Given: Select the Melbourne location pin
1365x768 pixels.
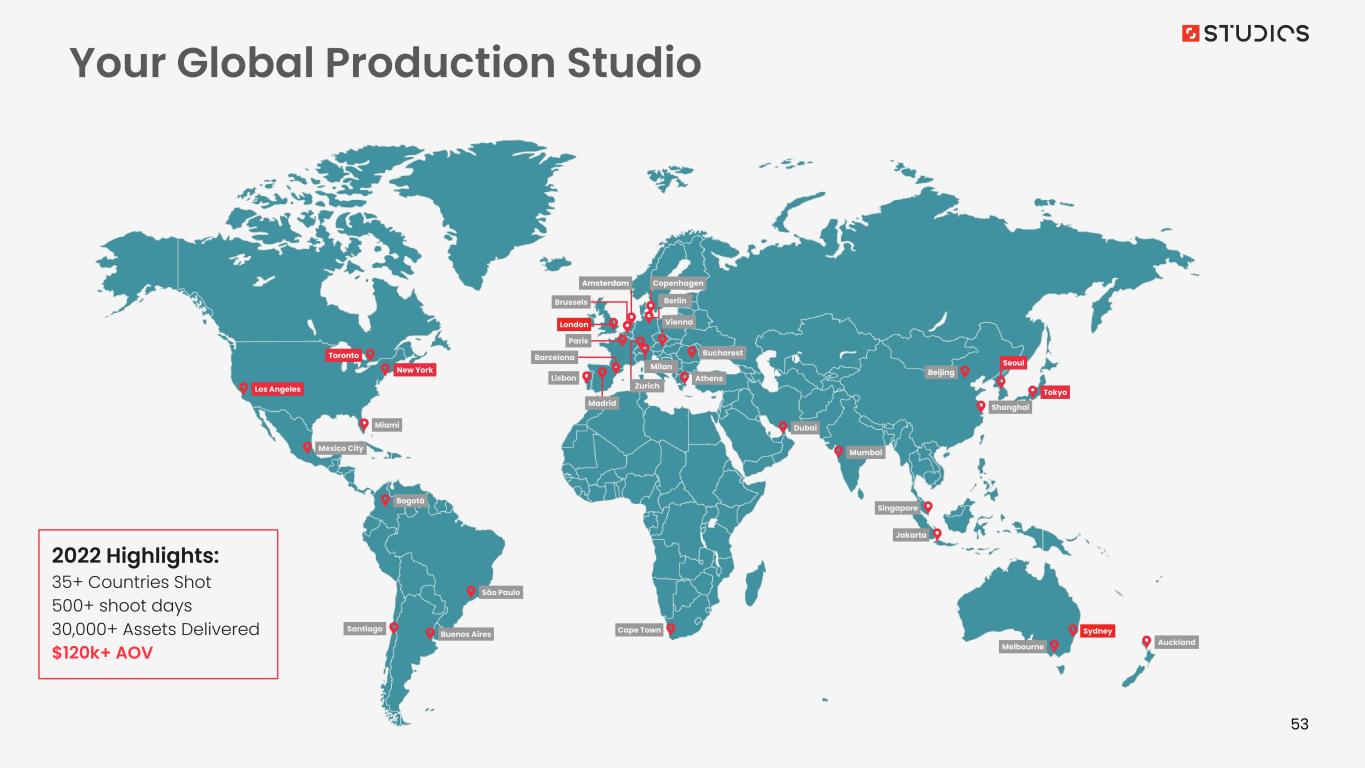Looking at the screenshot, I should pos(1054,646).
